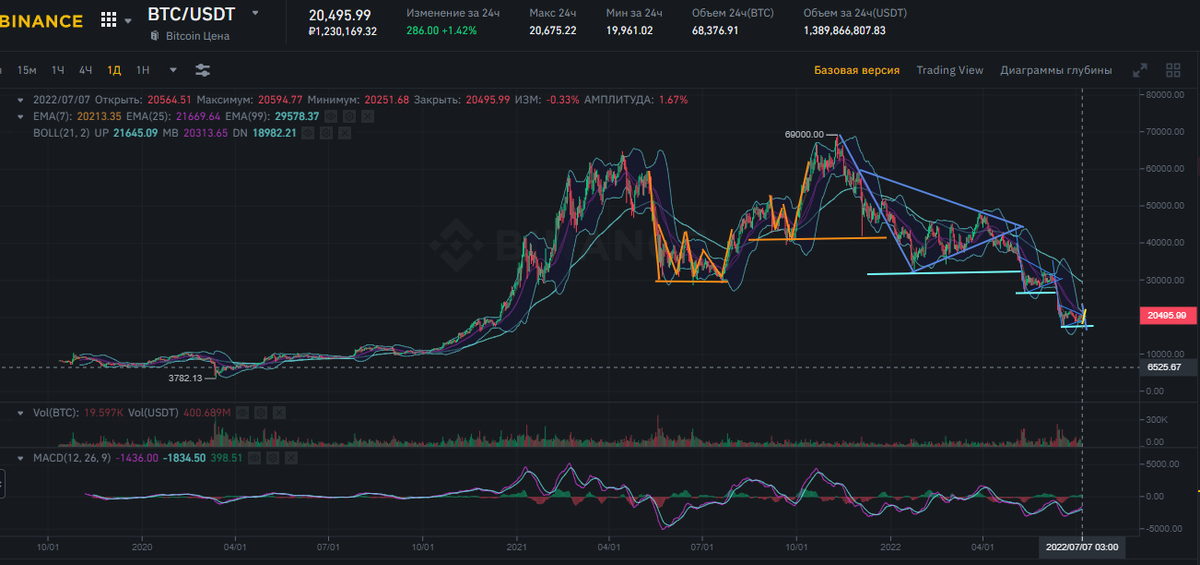Select the 15м timeframe
The width and height of the screenshot is (1200, 565).
(x=27, y=70)
